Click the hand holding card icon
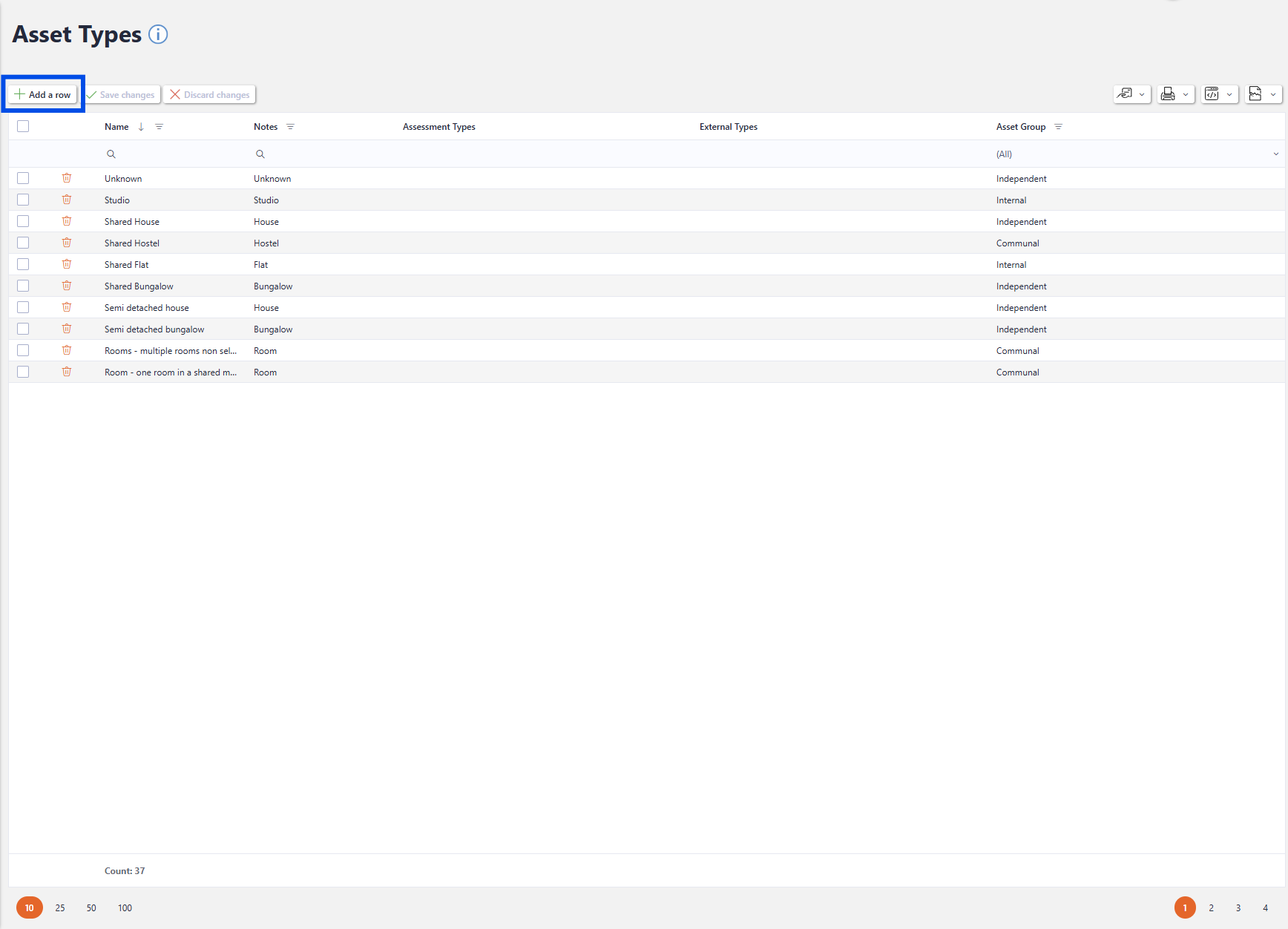The height and width of the screenshot is (929, 1288). pyautogui.click(x=1125, y=94)
